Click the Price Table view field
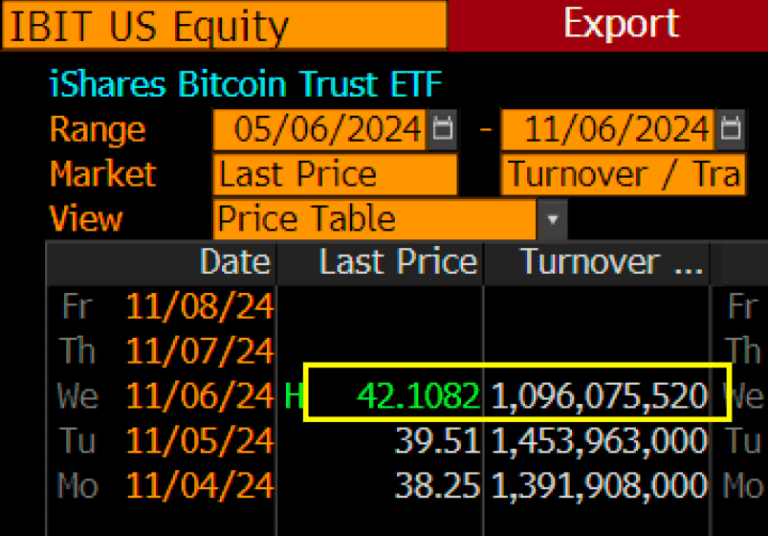 coord(375,219)
